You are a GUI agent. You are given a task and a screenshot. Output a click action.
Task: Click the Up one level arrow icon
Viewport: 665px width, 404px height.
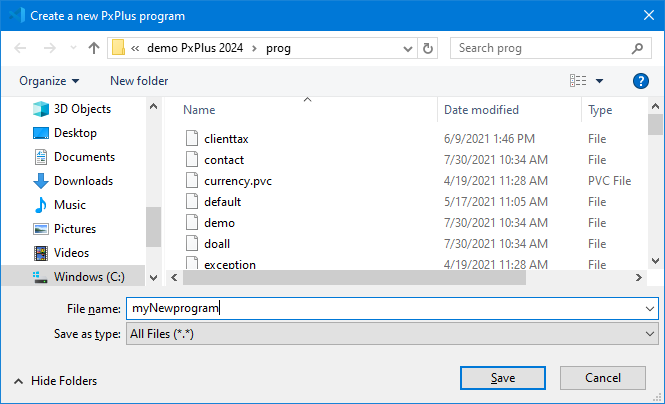pos(94,48)
